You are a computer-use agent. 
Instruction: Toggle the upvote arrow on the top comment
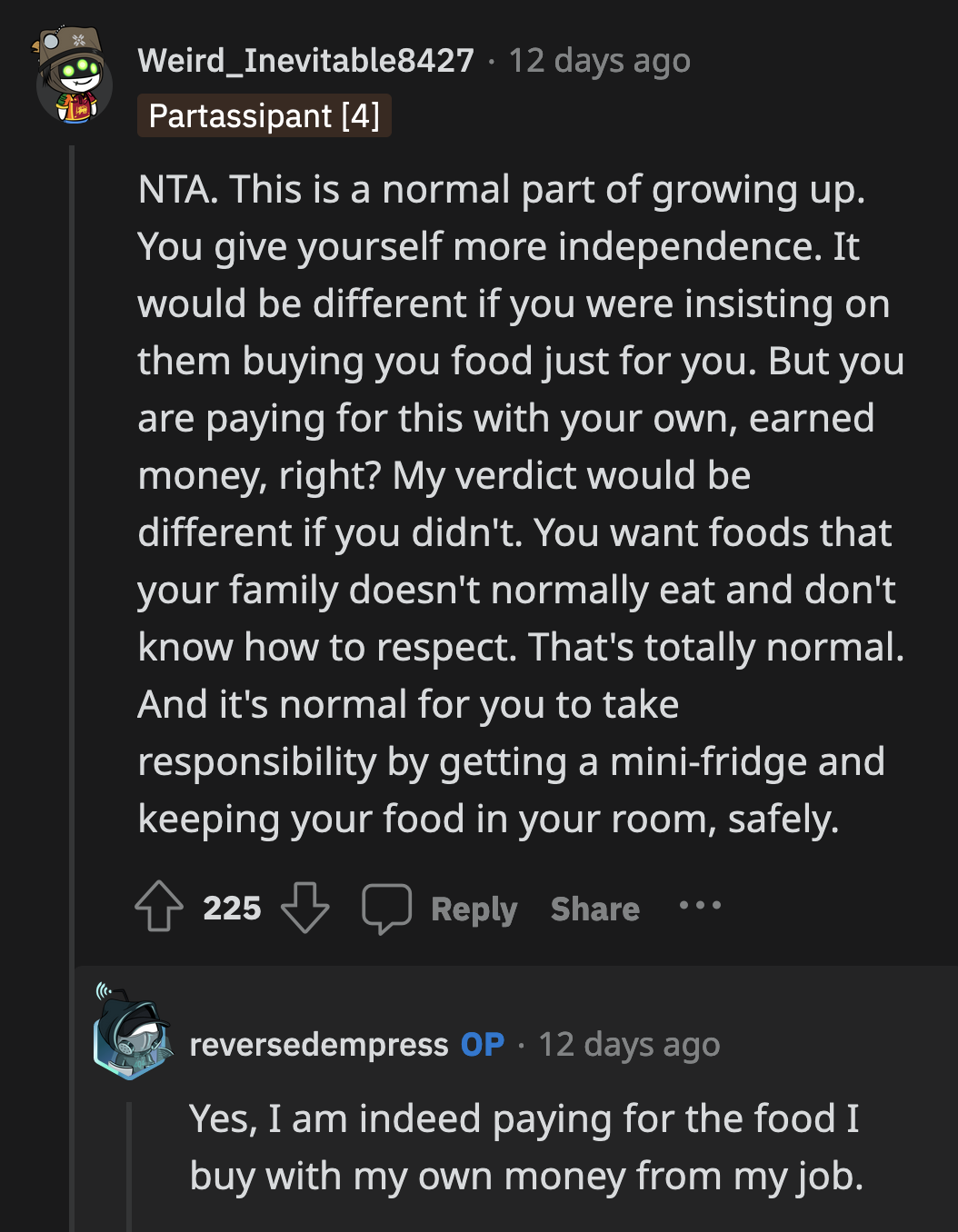[160, 907]
